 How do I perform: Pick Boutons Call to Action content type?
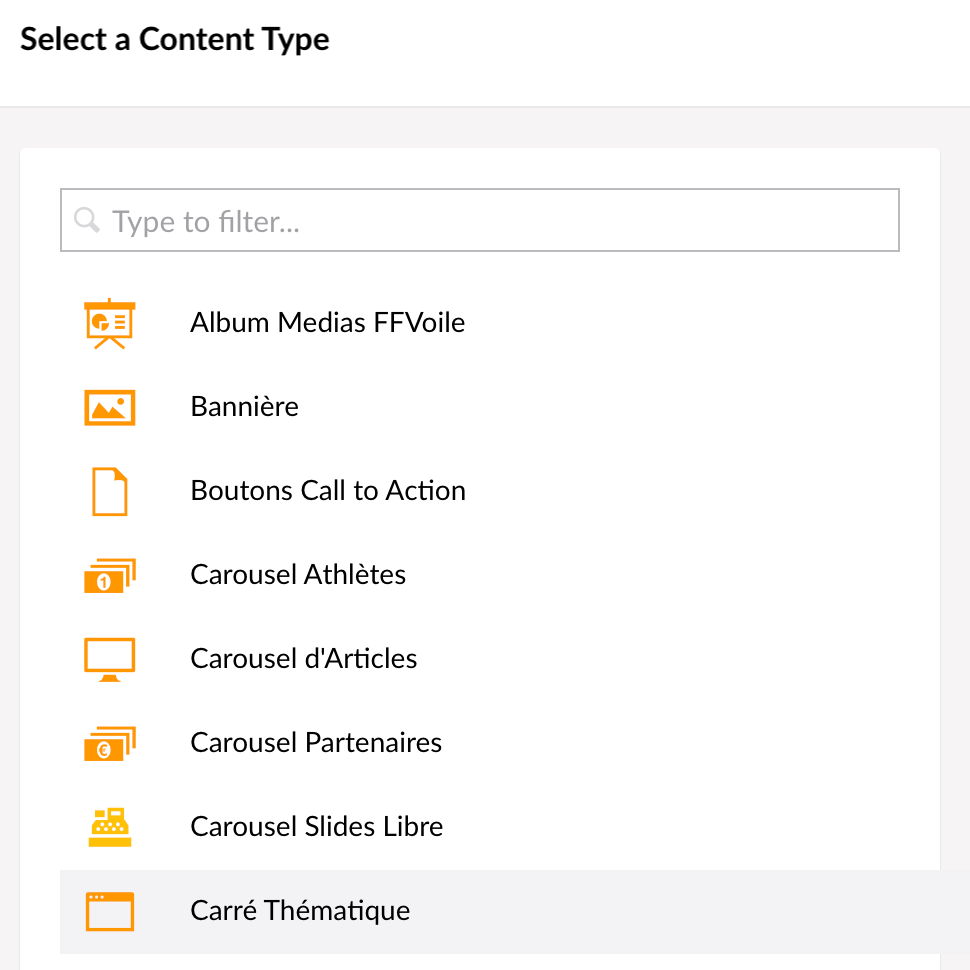tap(328, 491)
